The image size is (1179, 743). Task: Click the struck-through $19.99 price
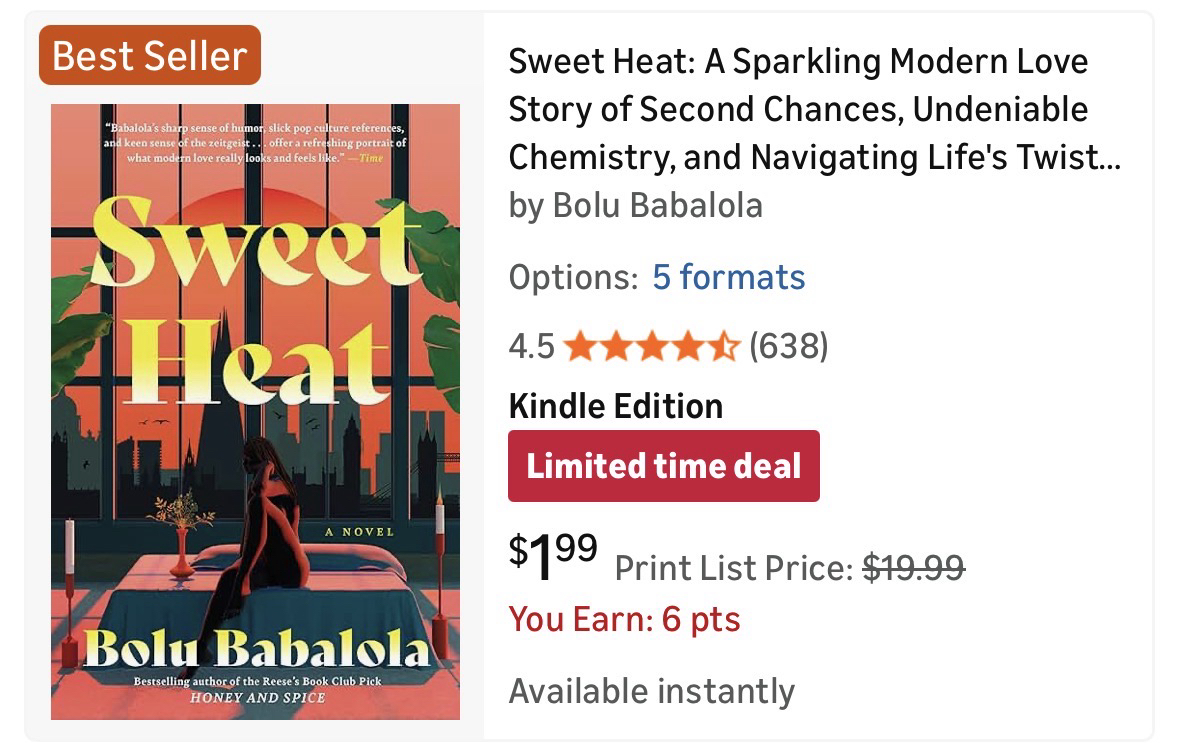click(x=914, y=568)
